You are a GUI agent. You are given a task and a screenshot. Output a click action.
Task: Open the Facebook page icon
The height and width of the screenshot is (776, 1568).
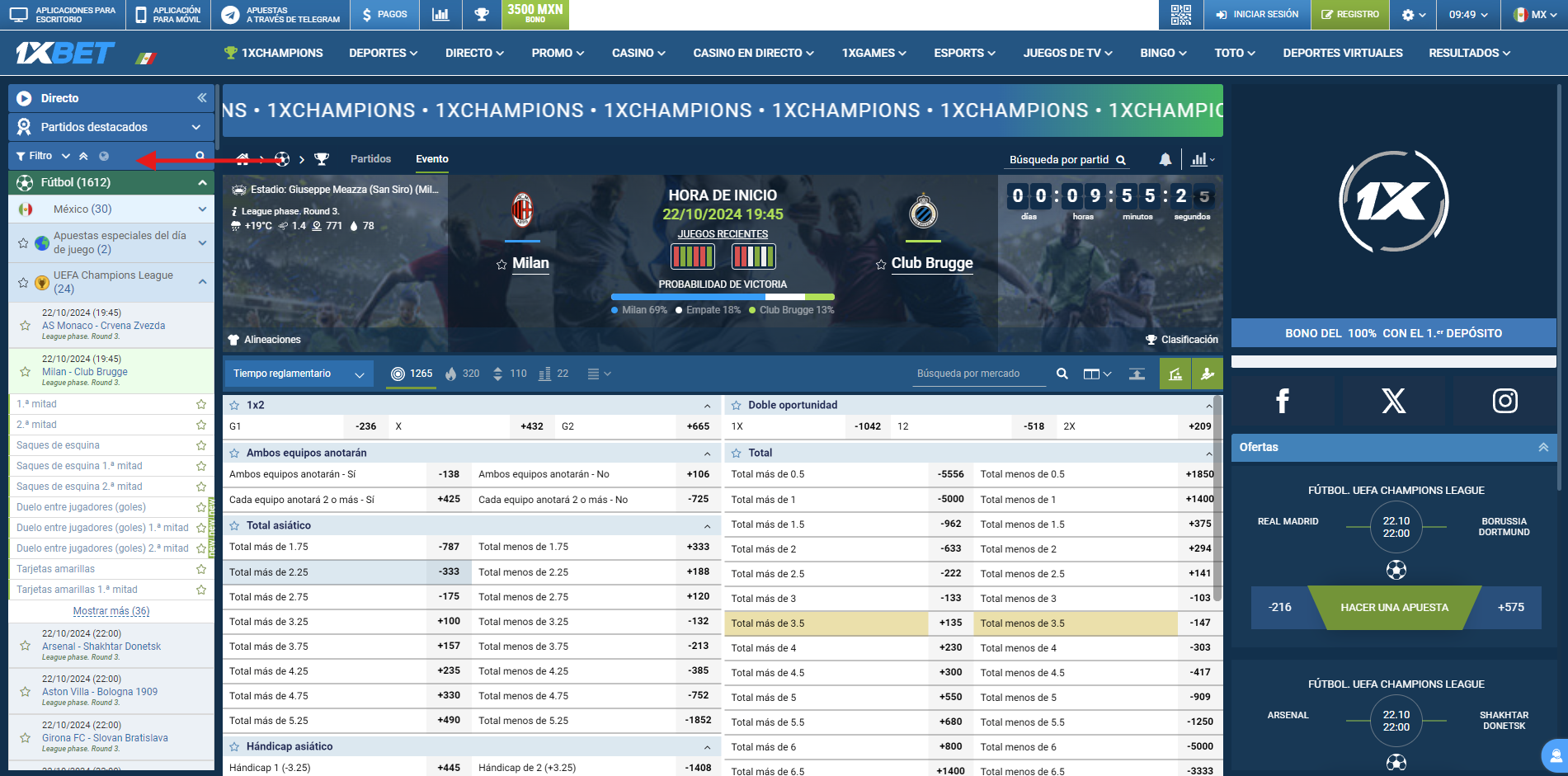pyautogui.click(x=1283, y=401)
